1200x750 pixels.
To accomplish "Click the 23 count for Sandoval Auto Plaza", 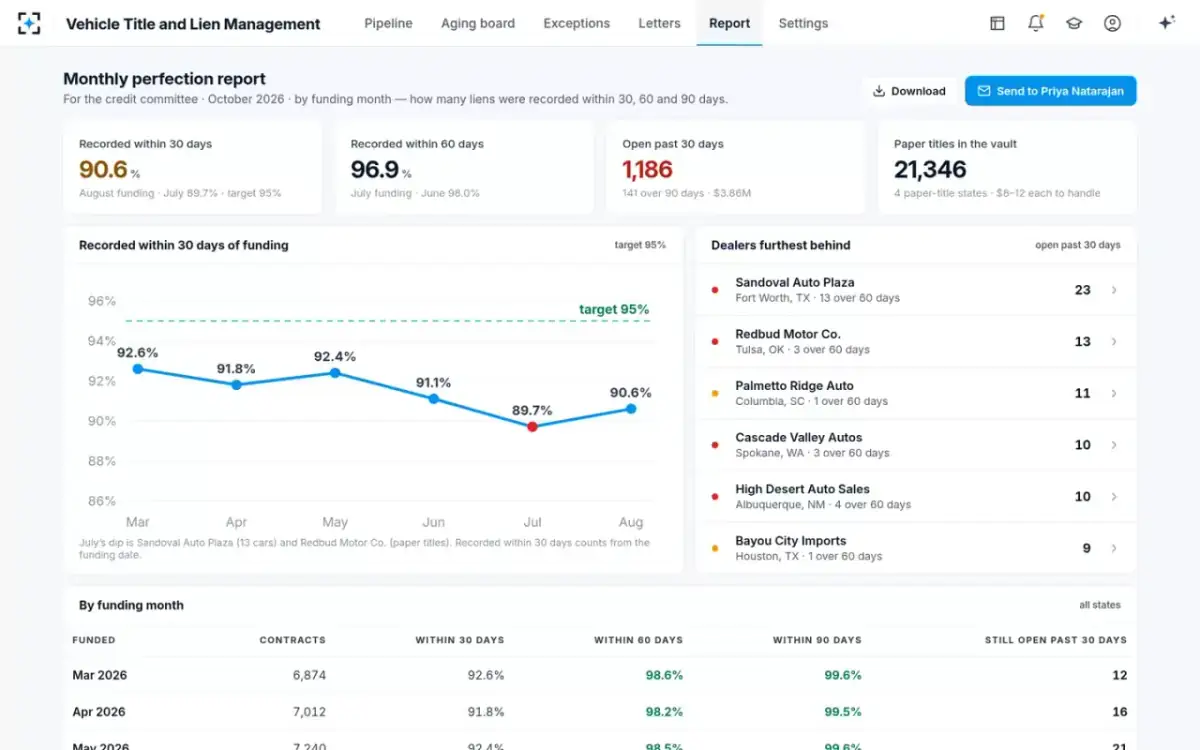I will (x=1082, y=290).
